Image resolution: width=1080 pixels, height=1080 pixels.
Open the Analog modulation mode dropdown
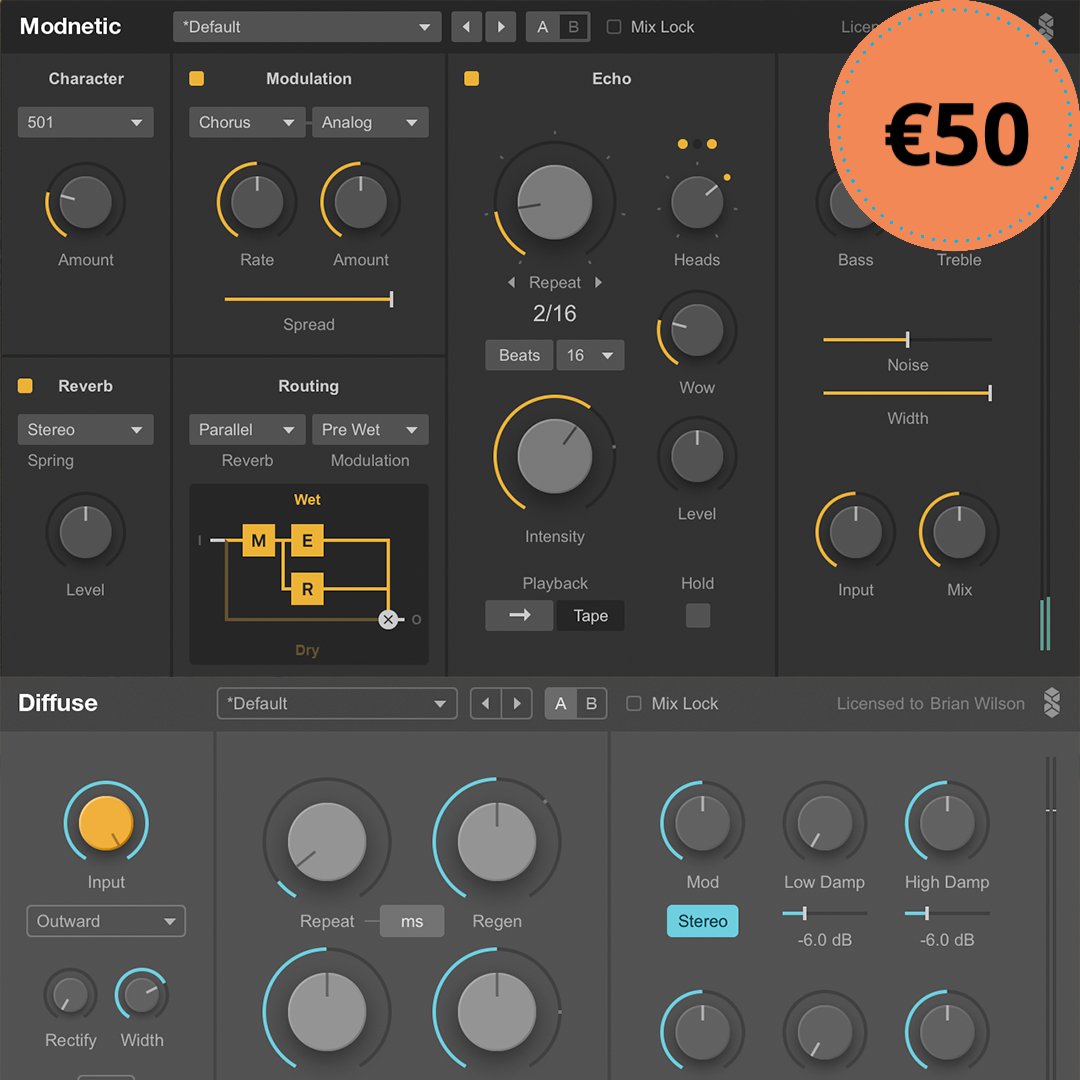(x=370, y=122)
